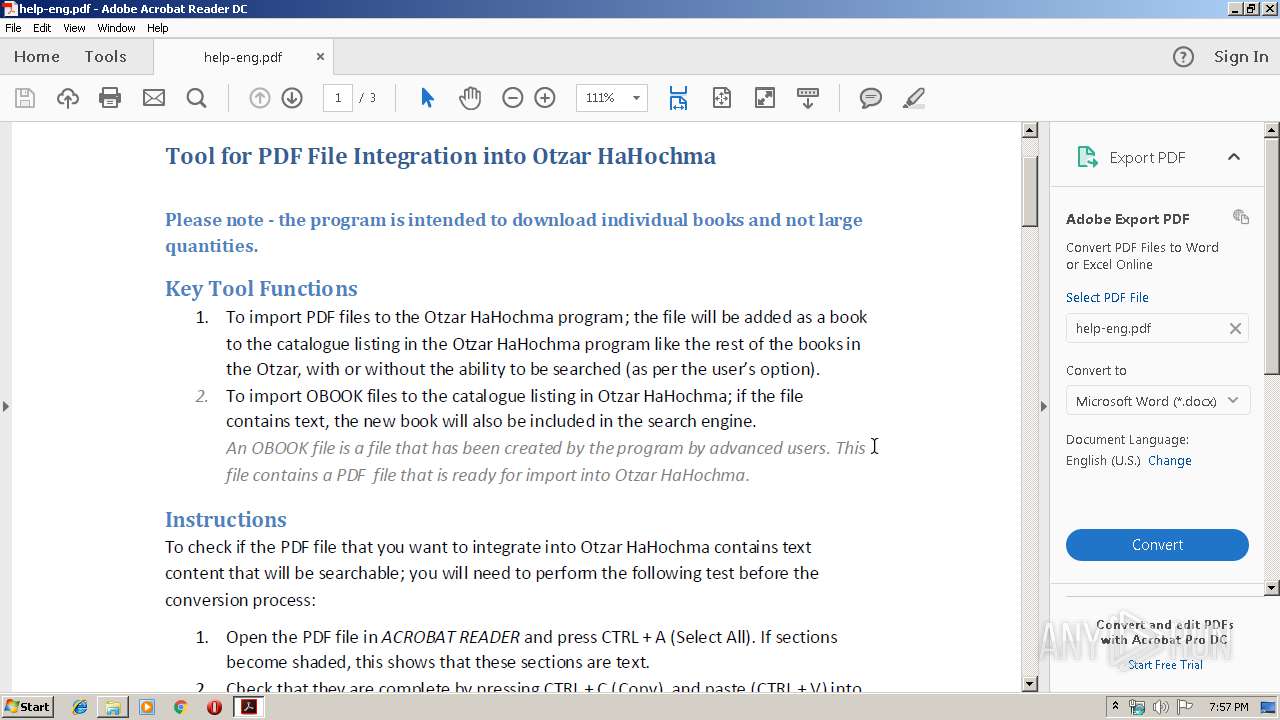Send file by email envelope icon
Screen dimensions: 1280x720
(x=153, y=98)
